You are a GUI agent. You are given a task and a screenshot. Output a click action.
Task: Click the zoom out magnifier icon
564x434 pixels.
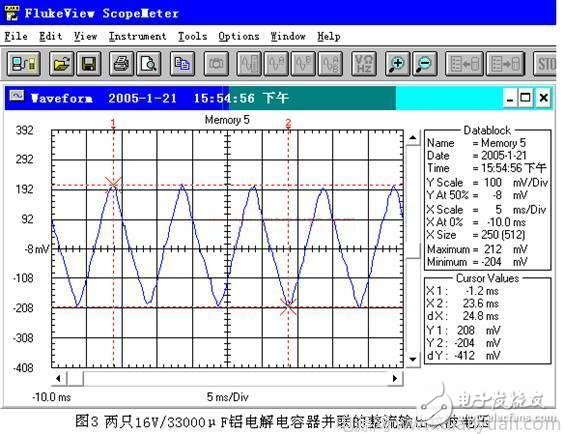pyautogui.click(x=424, y=64)
